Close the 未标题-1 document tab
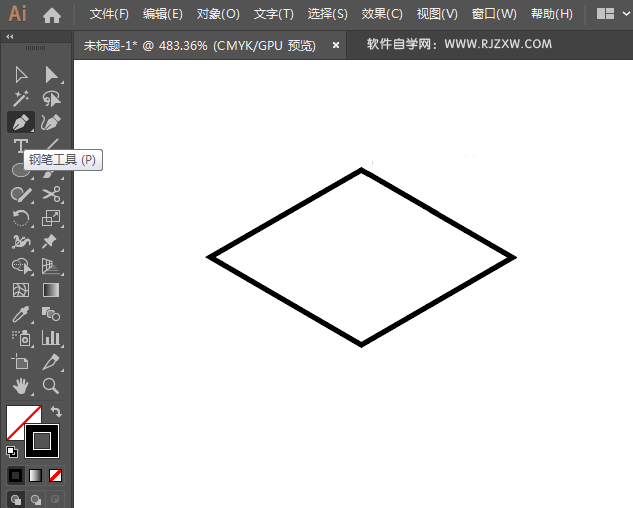This screenshot has height=508, width=633. [x=335, y=46]
